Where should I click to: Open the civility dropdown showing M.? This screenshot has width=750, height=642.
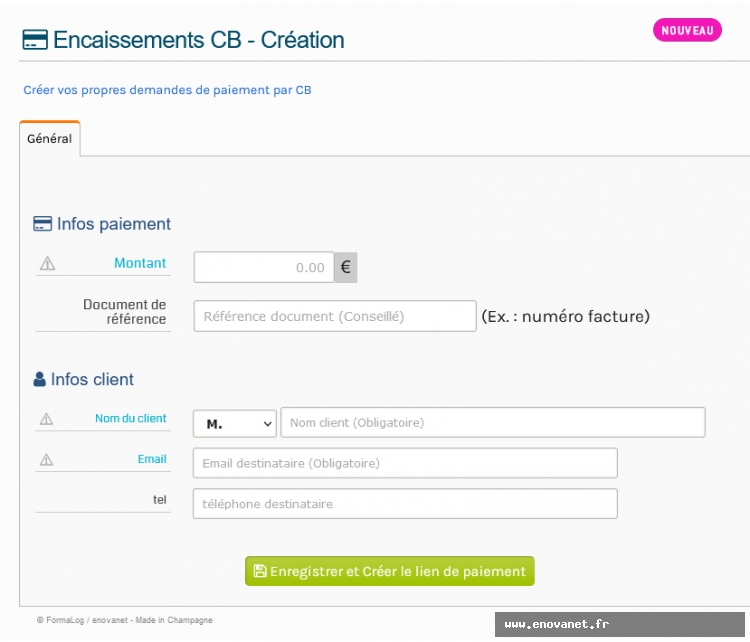235,424
